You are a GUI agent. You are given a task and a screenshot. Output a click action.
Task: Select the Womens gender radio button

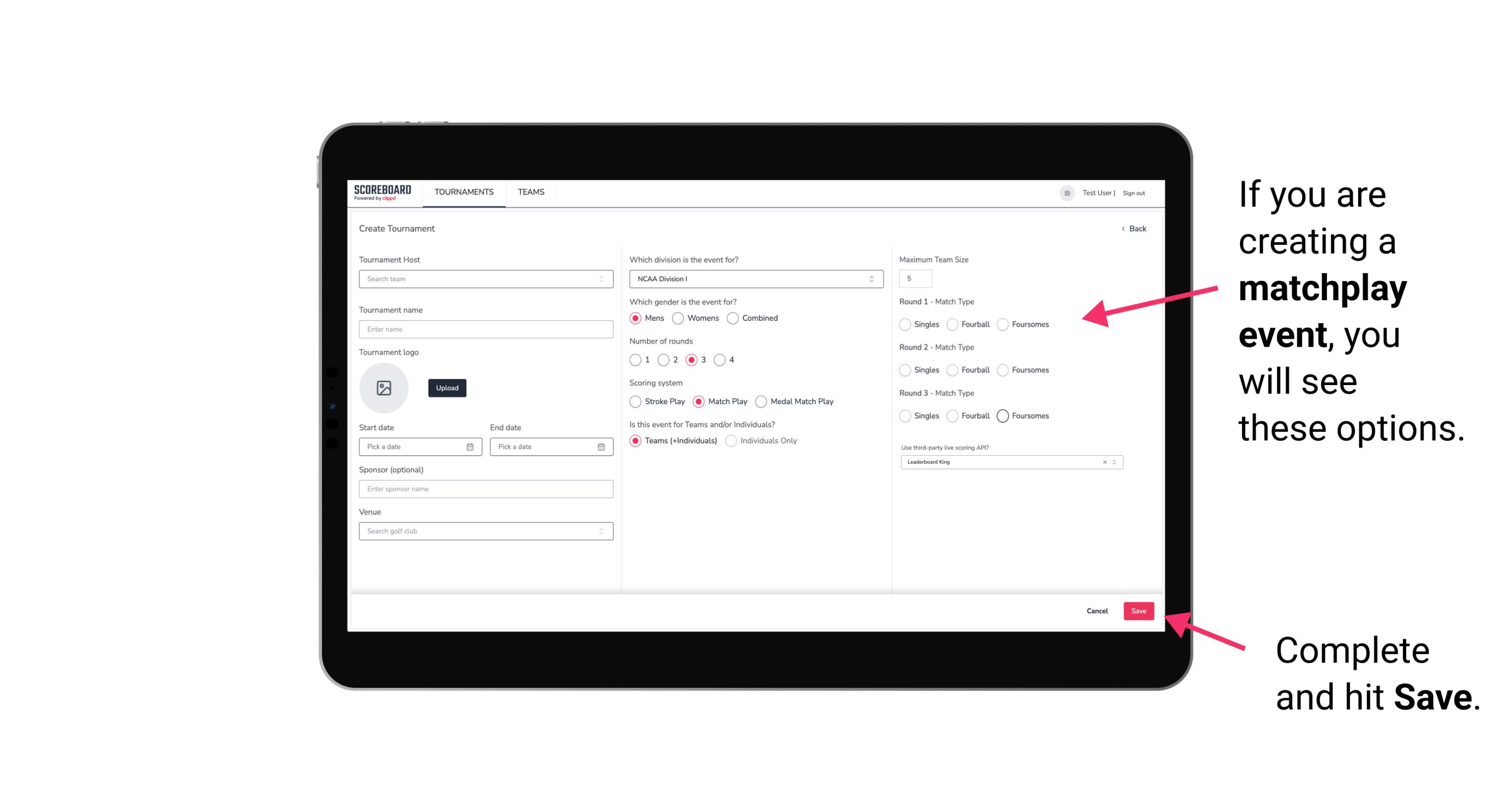tap(680, 318)
